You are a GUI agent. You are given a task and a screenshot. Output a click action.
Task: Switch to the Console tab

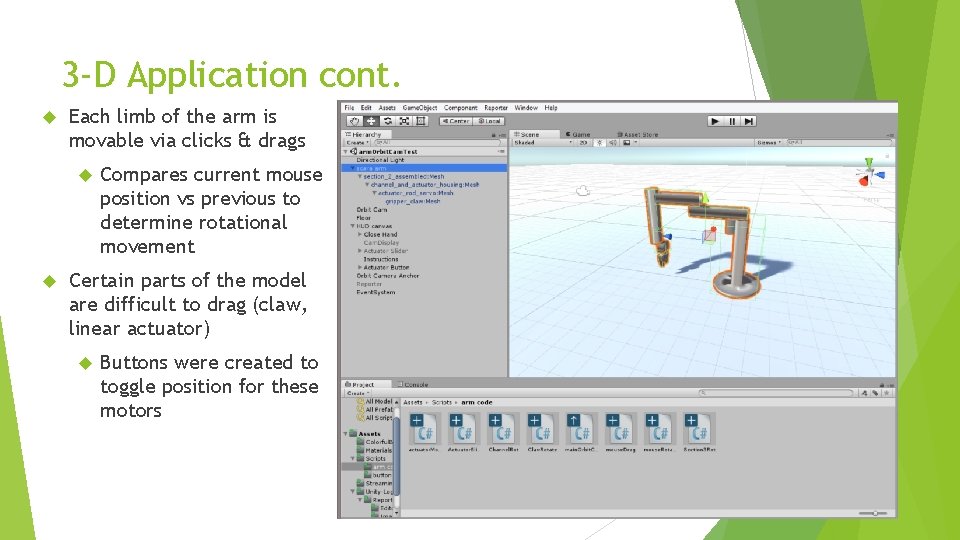point(413,384)
